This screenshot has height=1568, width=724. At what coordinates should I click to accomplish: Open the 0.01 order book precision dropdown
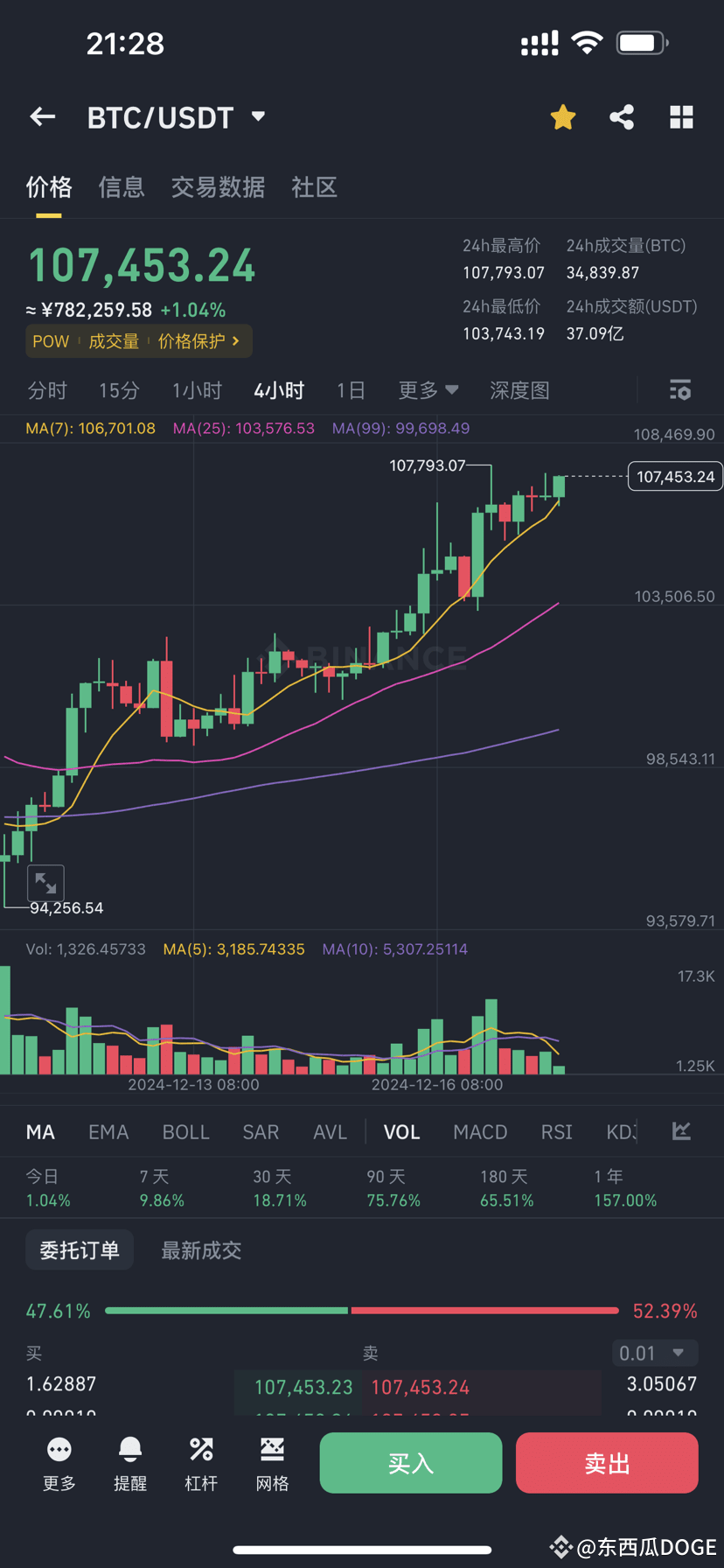(x=654, y=1353)
